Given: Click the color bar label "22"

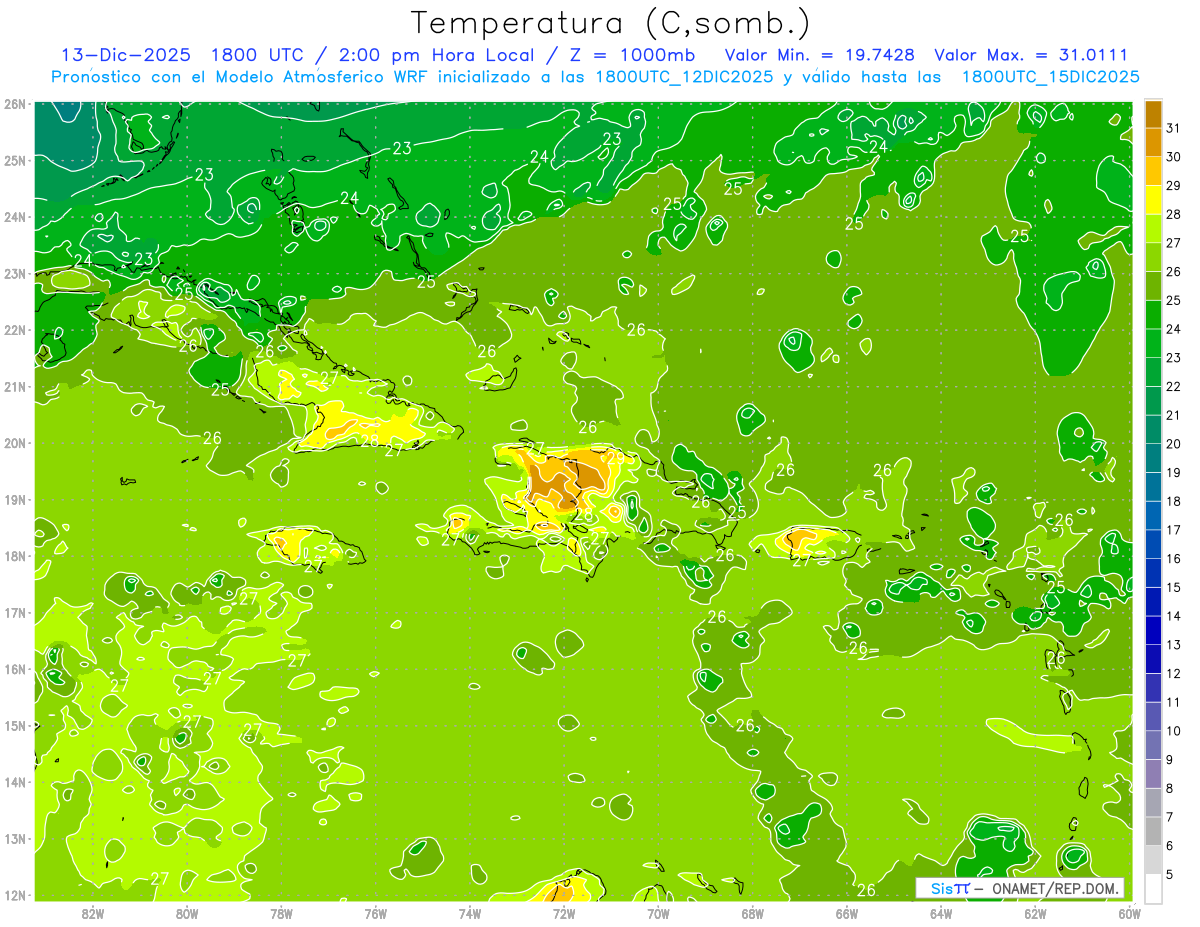Looking at the screenshot, I should tap(1174, 386).
